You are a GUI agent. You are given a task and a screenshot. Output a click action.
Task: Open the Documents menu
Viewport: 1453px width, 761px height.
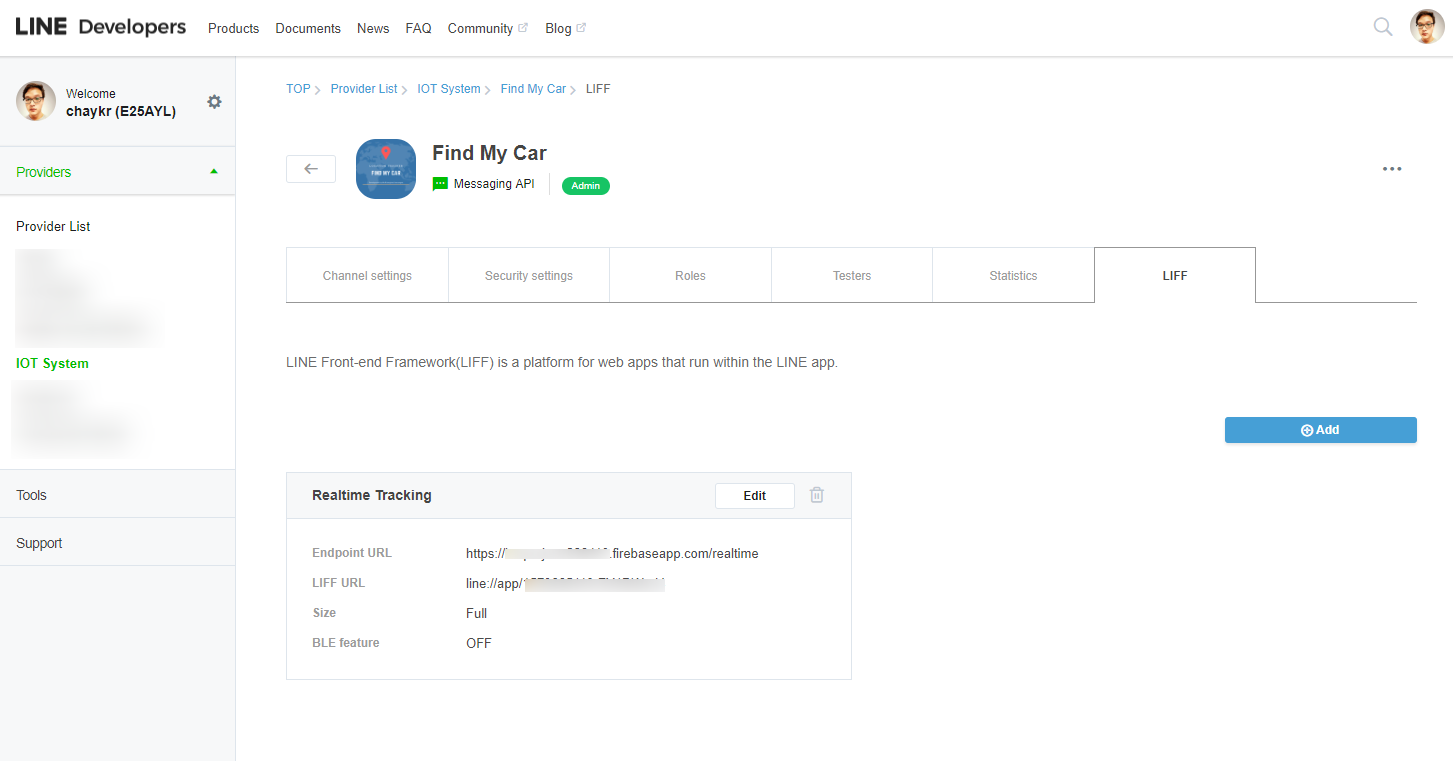tap(308, 28)
